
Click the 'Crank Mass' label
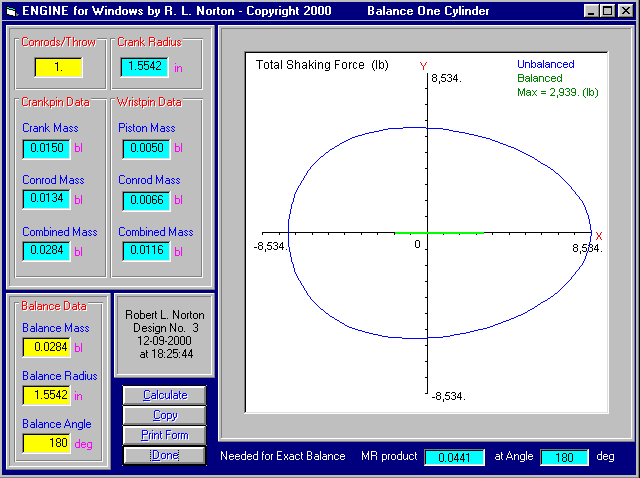(x=50, y=128)
